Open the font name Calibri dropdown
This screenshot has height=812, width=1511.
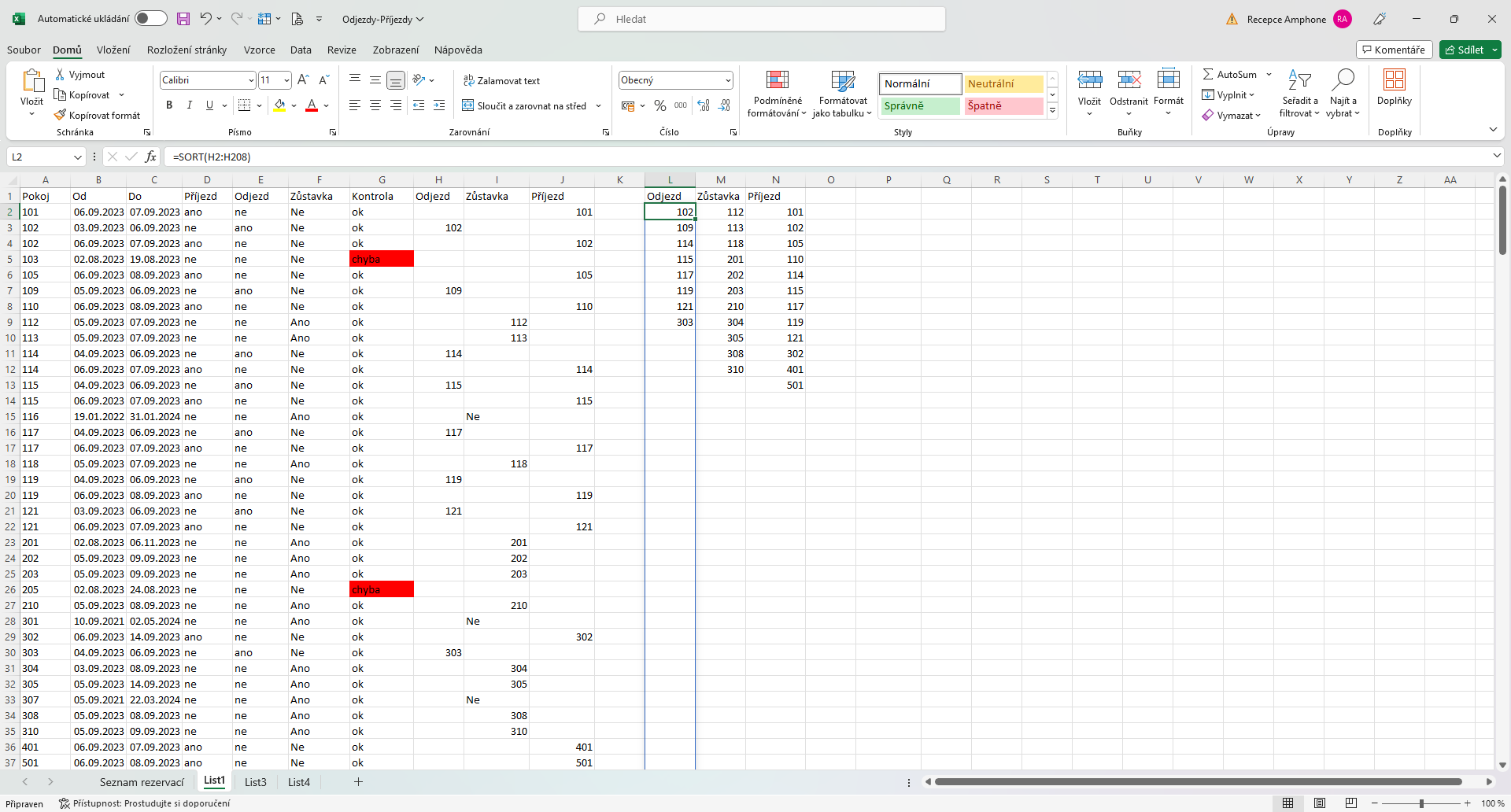click(x=251, y=80)
